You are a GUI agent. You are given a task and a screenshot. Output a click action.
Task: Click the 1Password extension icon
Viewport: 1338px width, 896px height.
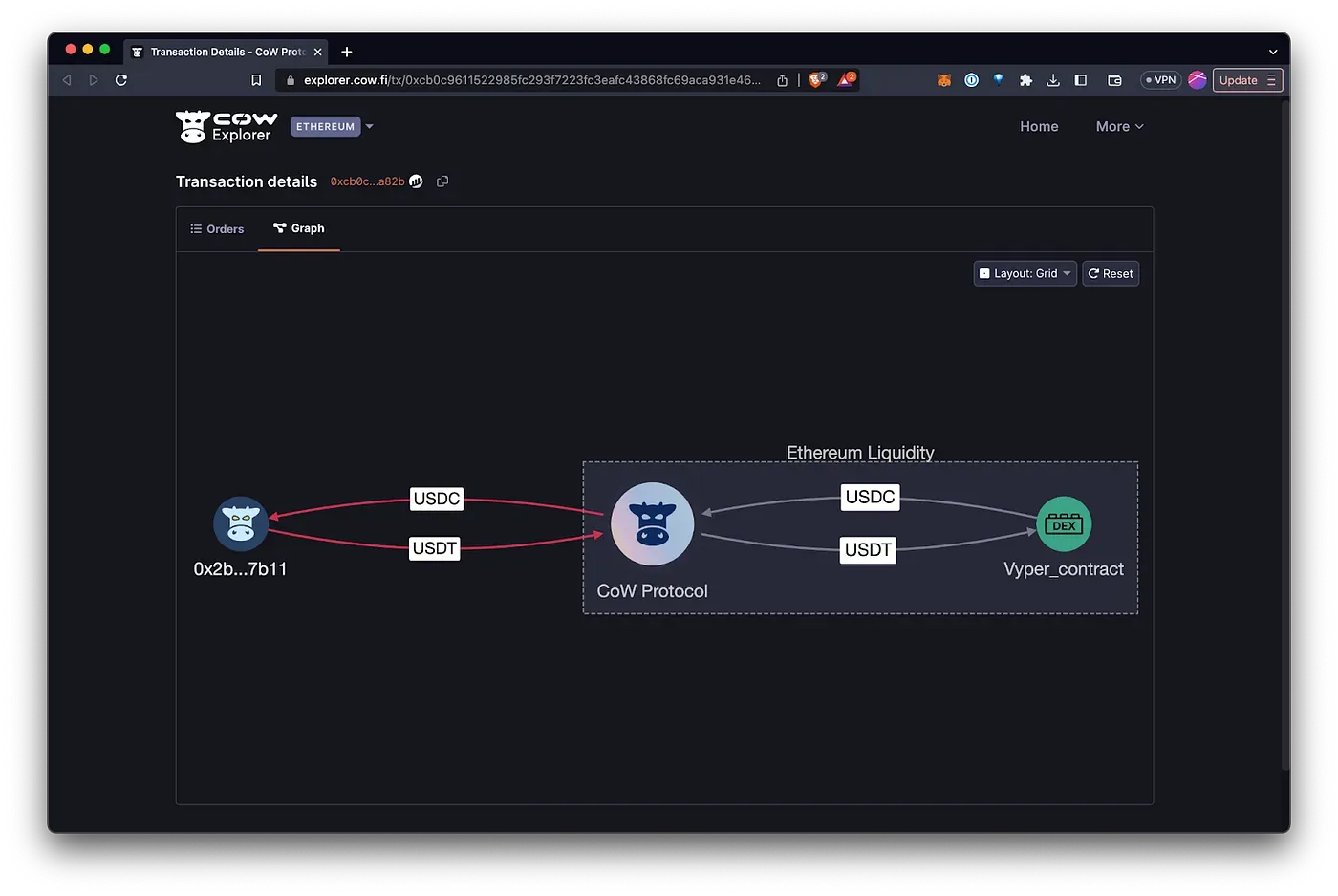(971, 80)
